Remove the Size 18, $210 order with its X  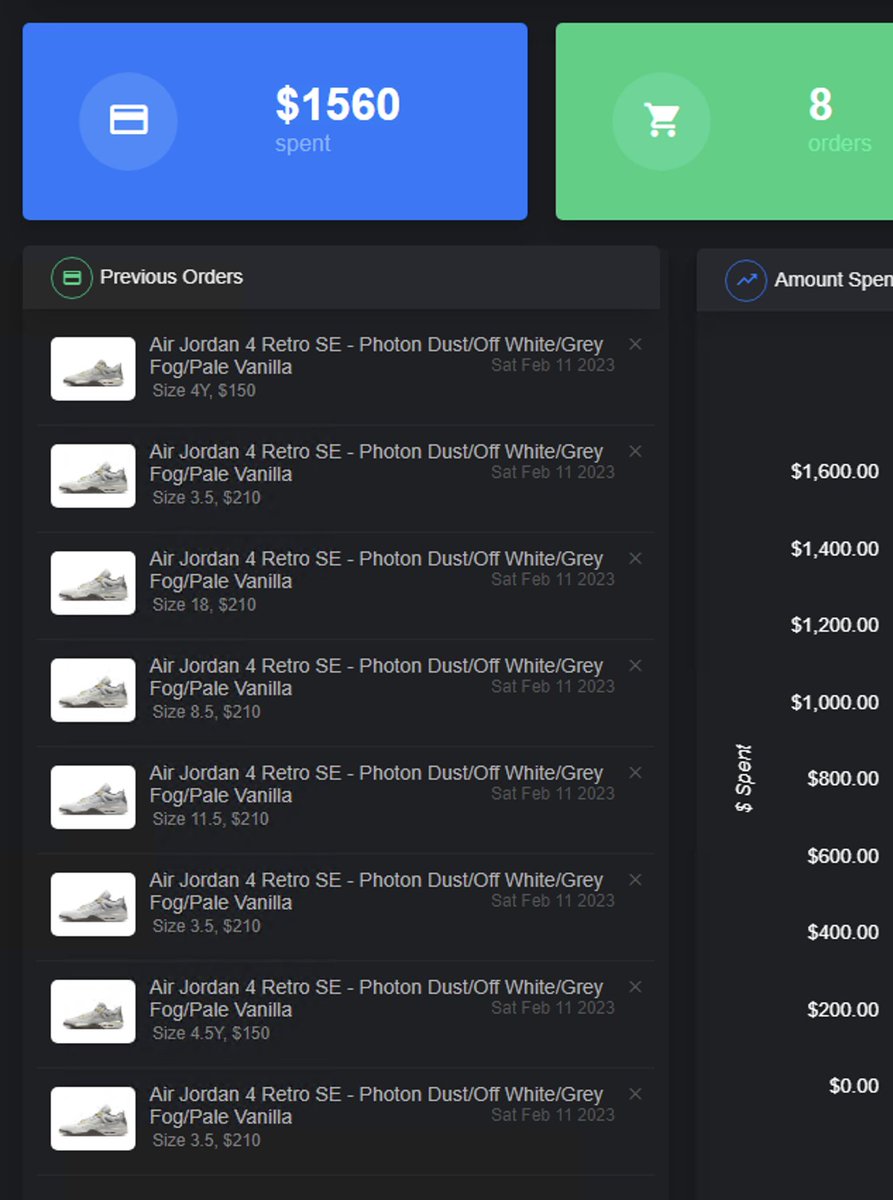635,558
